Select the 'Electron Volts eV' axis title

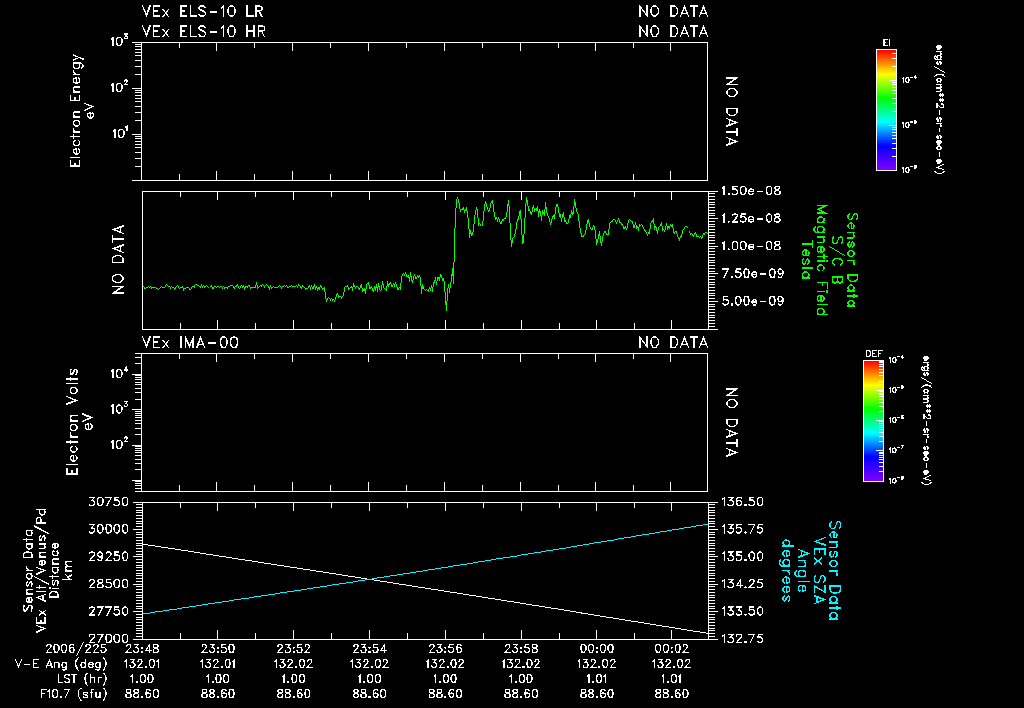(x=78, y=422)
